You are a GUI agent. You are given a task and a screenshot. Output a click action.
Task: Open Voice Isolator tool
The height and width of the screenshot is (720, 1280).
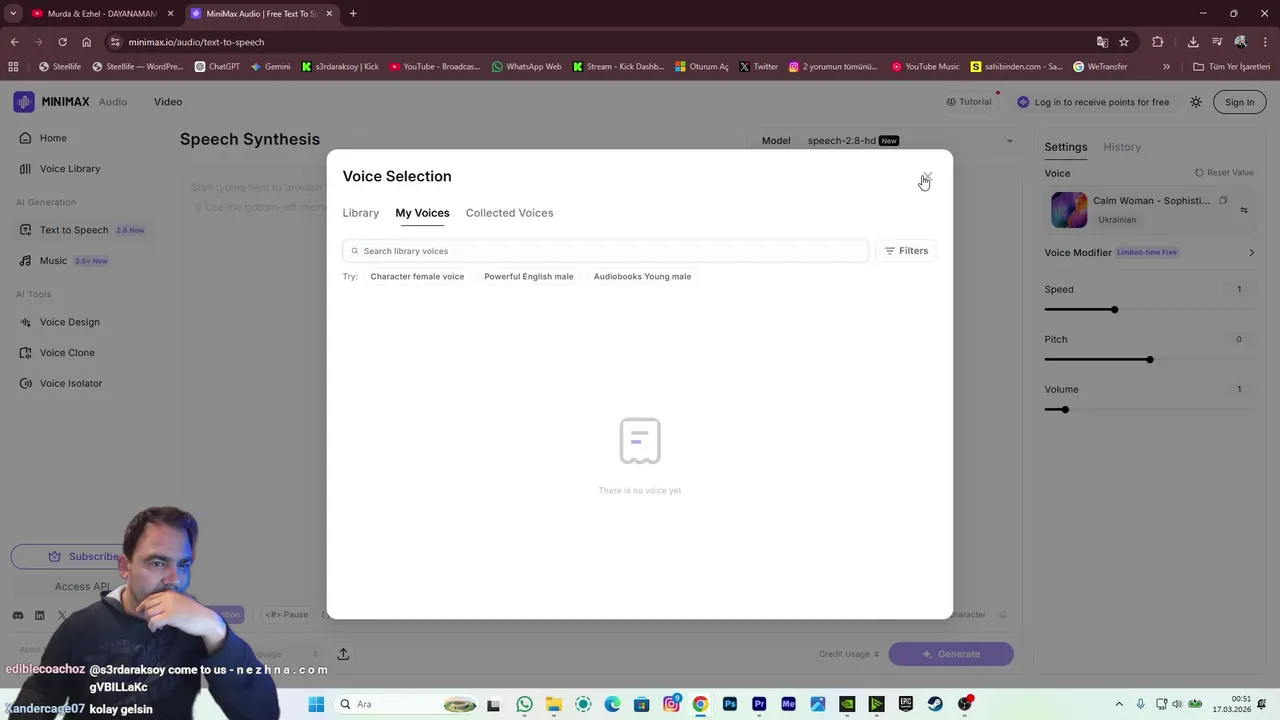point(70,384)
